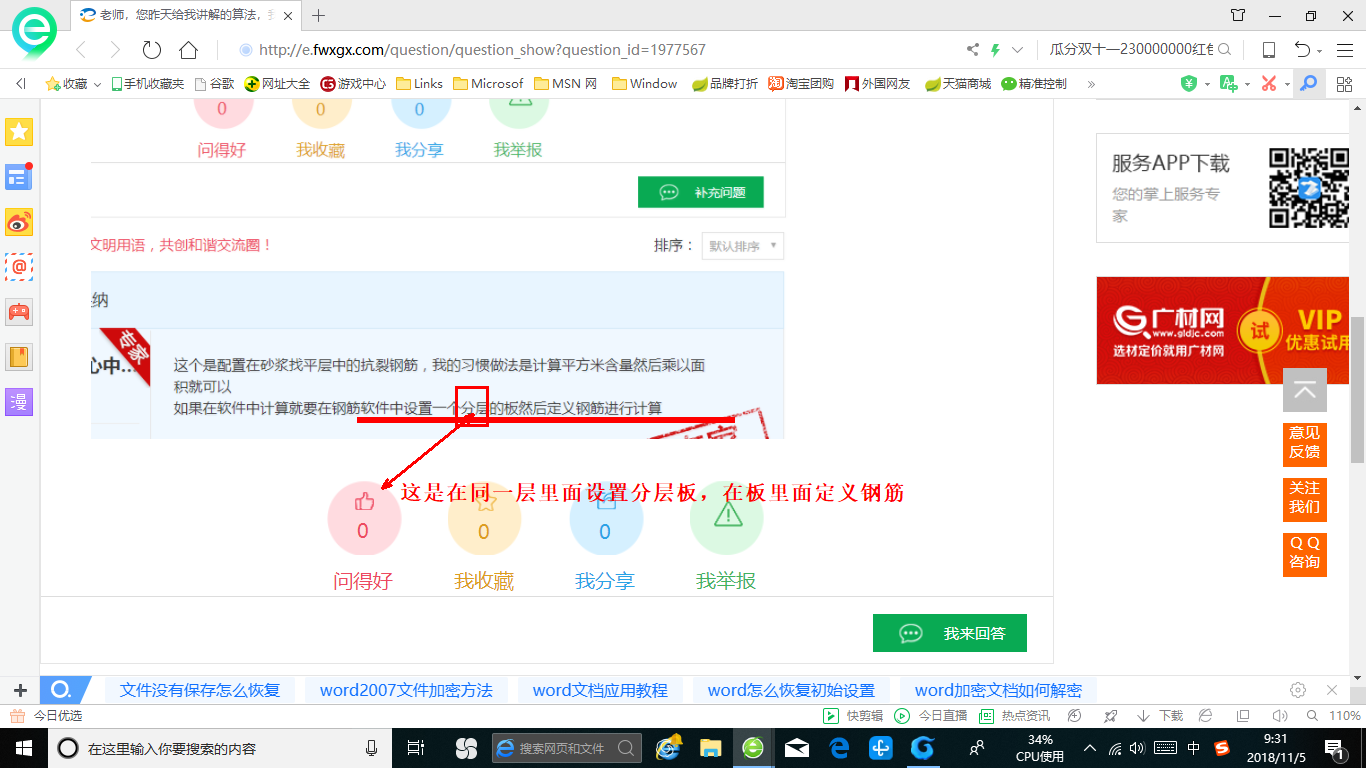1366x768 pixels.
Task: Open the word2007文件加密方法 suggestion link
Action: tap(406, 690)
